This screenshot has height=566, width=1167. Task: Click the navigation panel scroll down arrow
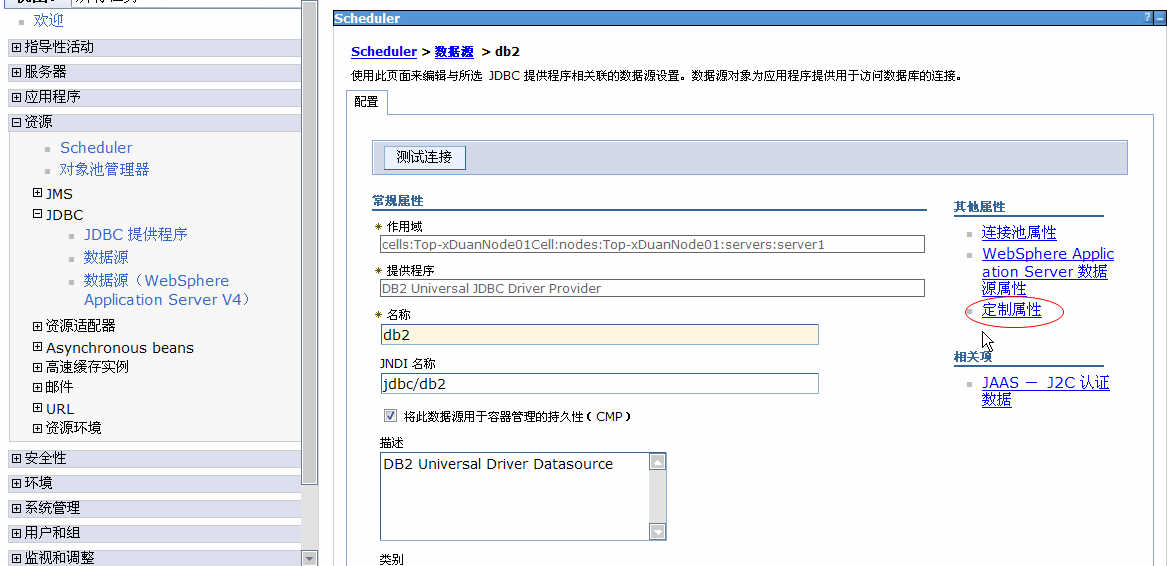310,558
